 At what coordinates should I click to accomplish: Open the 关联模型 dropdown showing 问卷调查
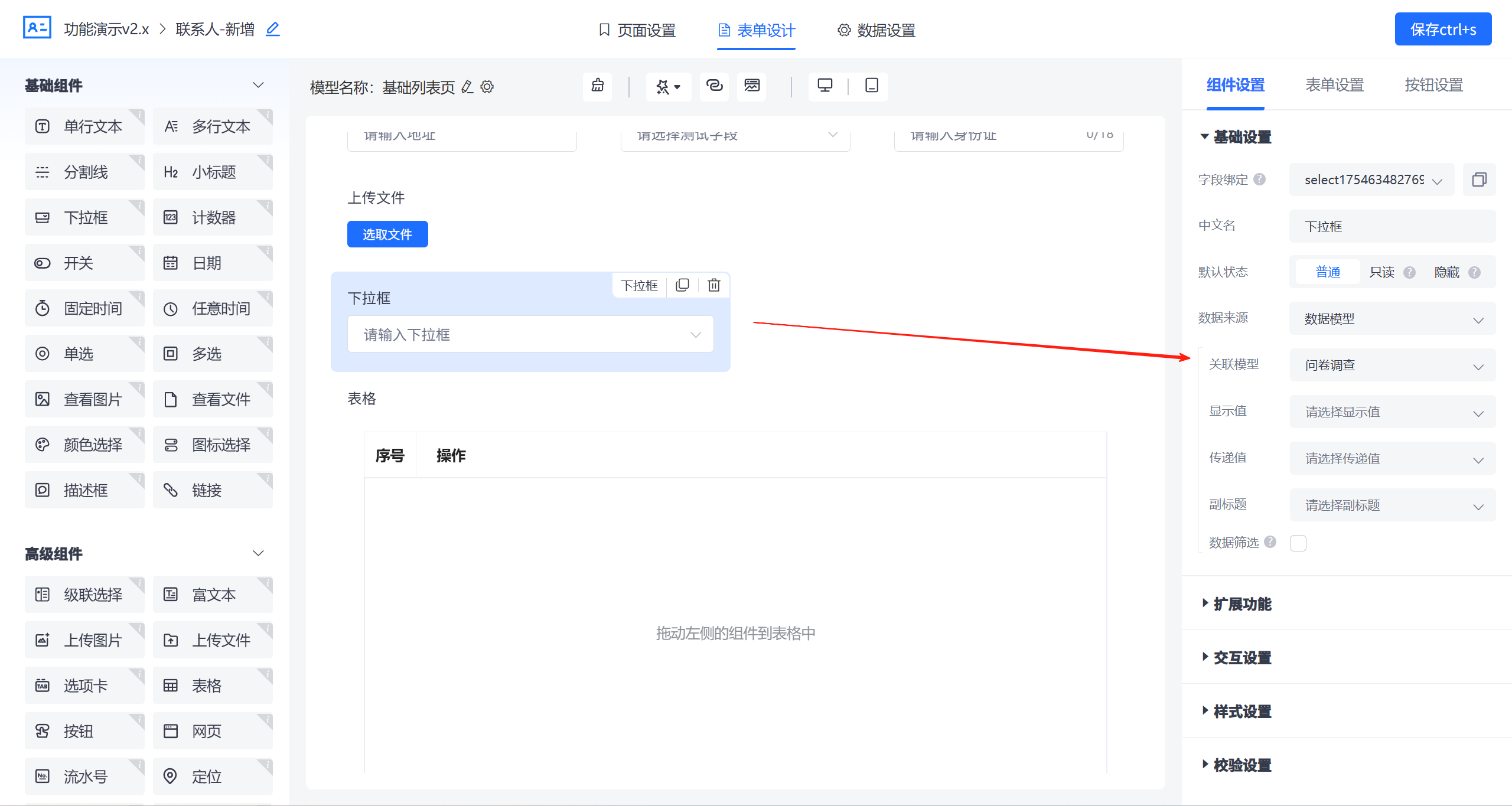pyautogui.click(x=1392, y=365)
